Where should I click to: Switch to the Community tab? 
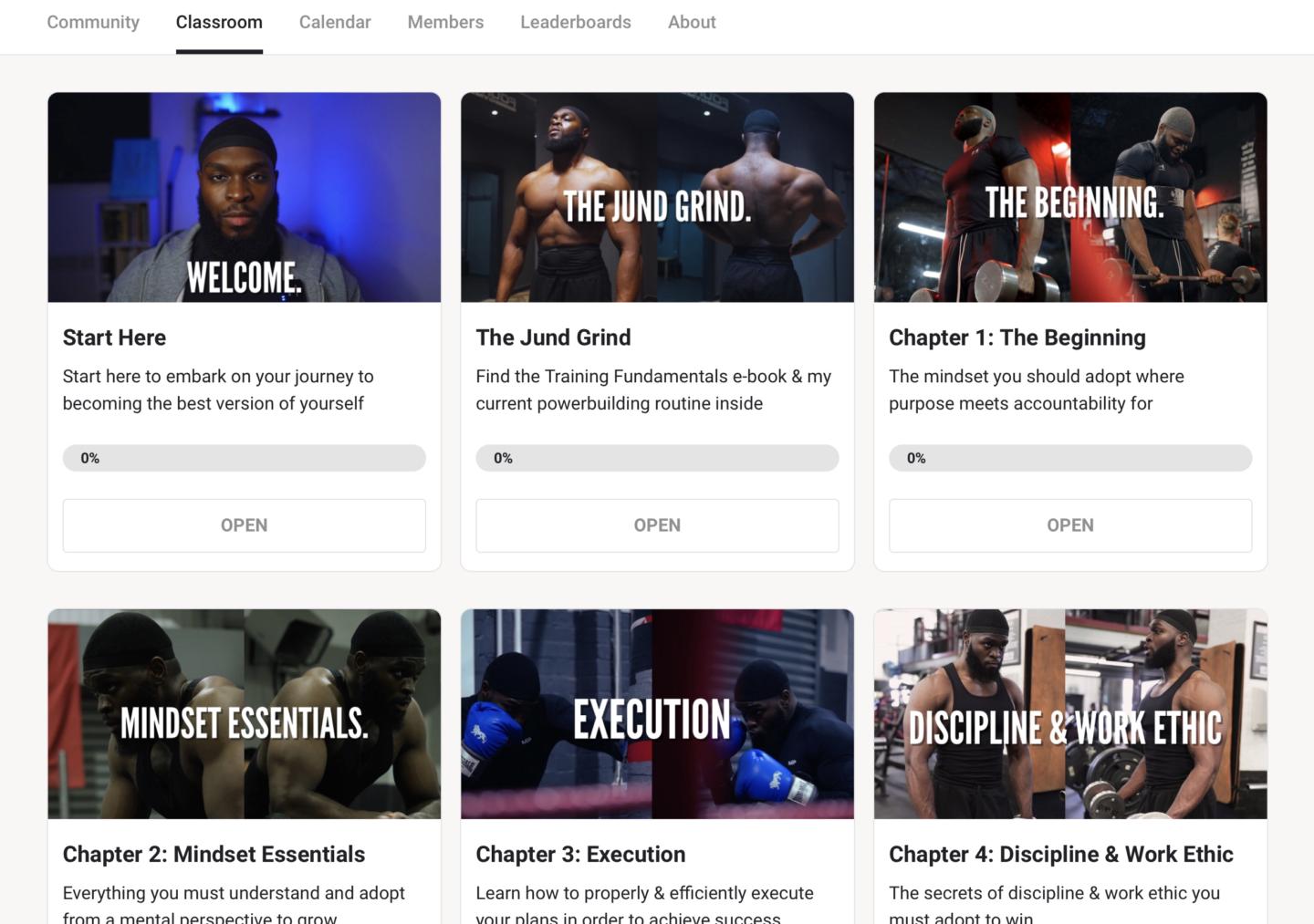coord(93,22)
